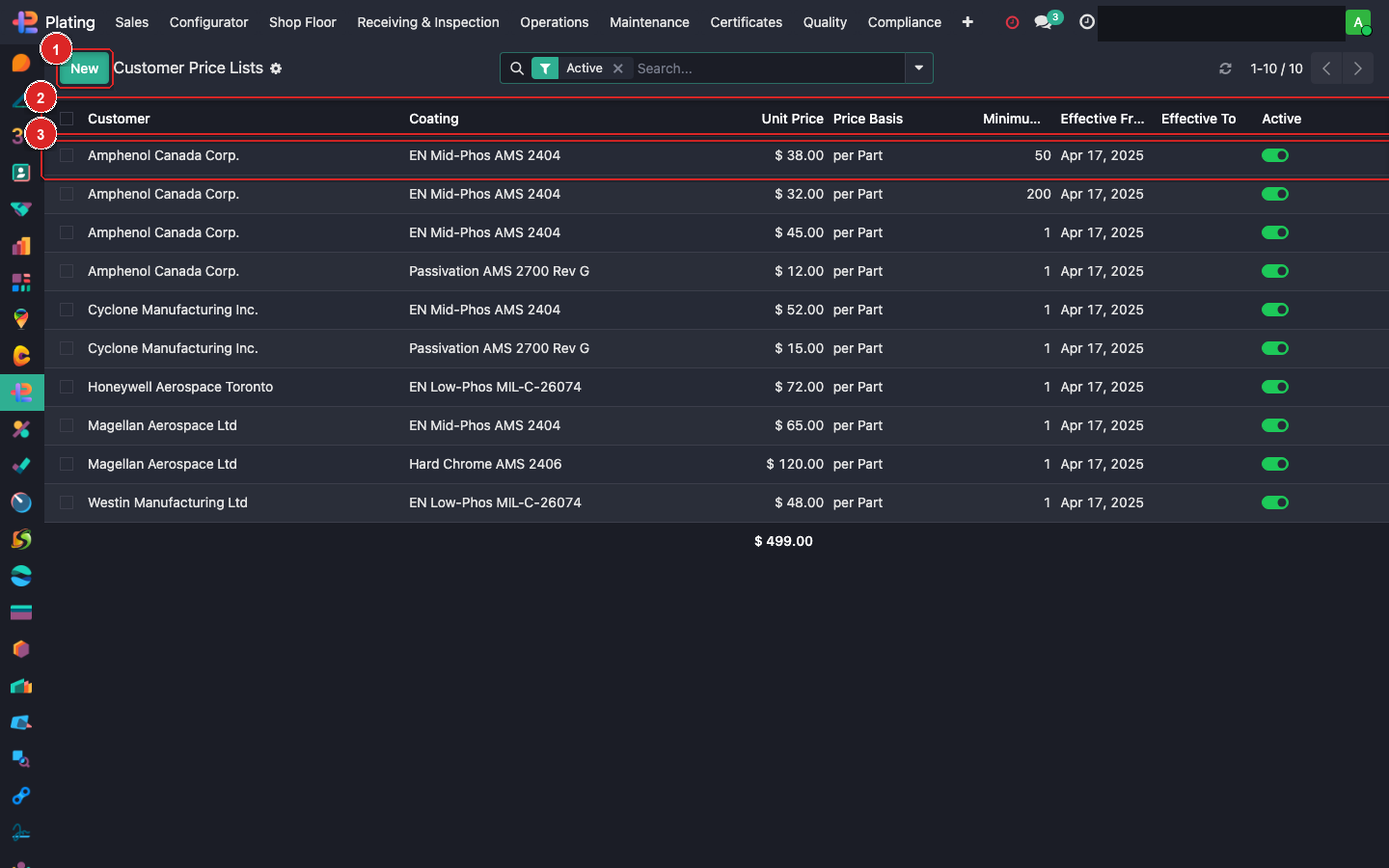This screenshot has width=1389, height=868.
Task: Open the recent-apps clock icon beside the chat bubbles
Action: (x=1086, y=22)
